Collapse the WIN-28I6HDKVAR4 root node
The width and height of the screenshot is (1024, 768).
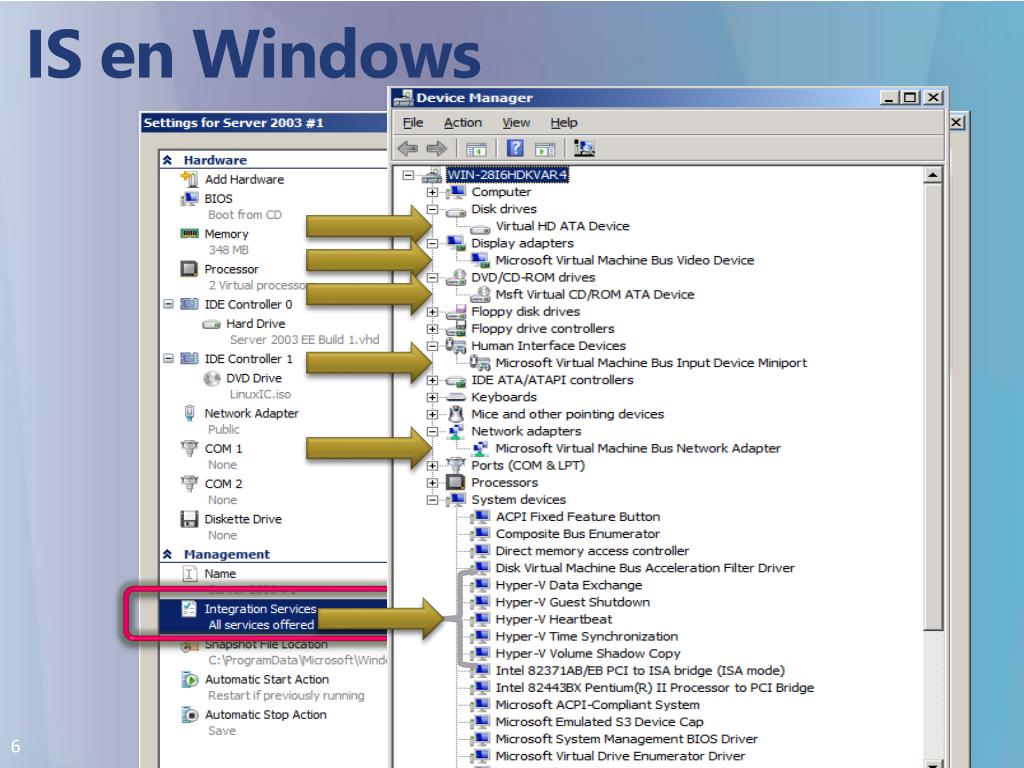click(408, 175)
